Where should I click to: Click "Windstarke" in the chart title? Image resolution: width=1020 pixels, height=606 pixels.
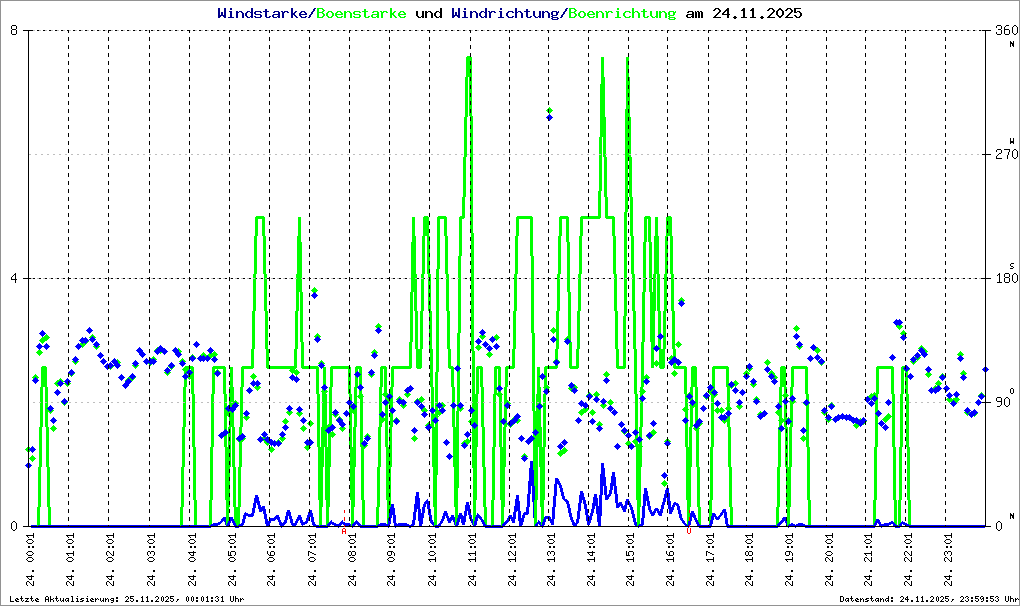click(263, 14)
